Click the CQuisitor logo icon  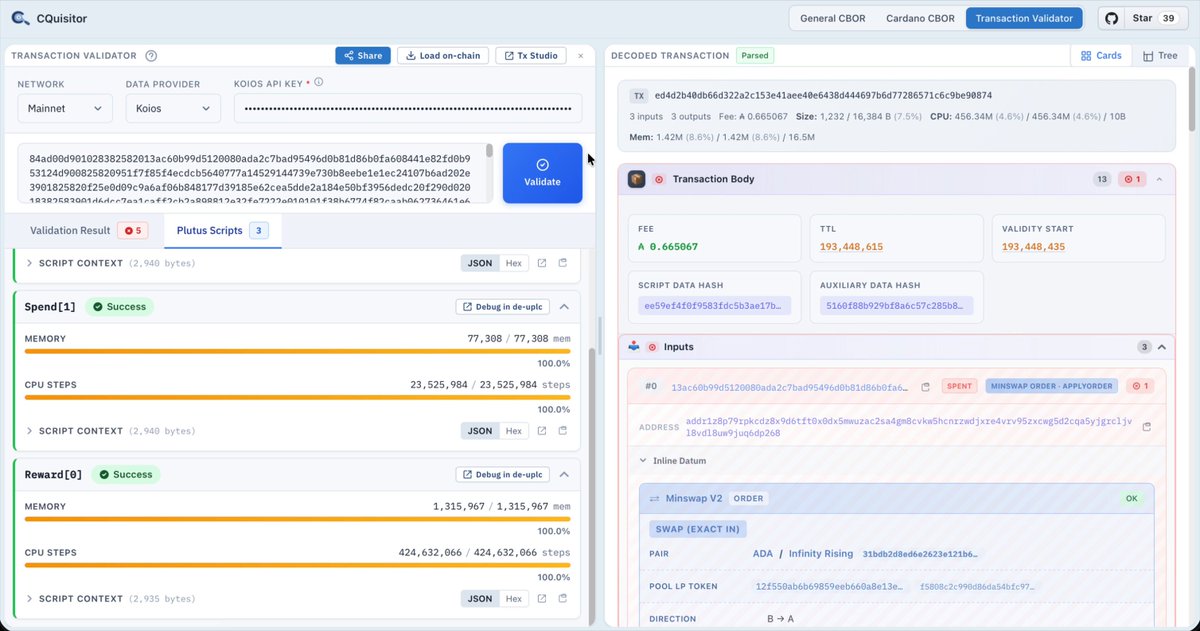[x=21, y=18]
